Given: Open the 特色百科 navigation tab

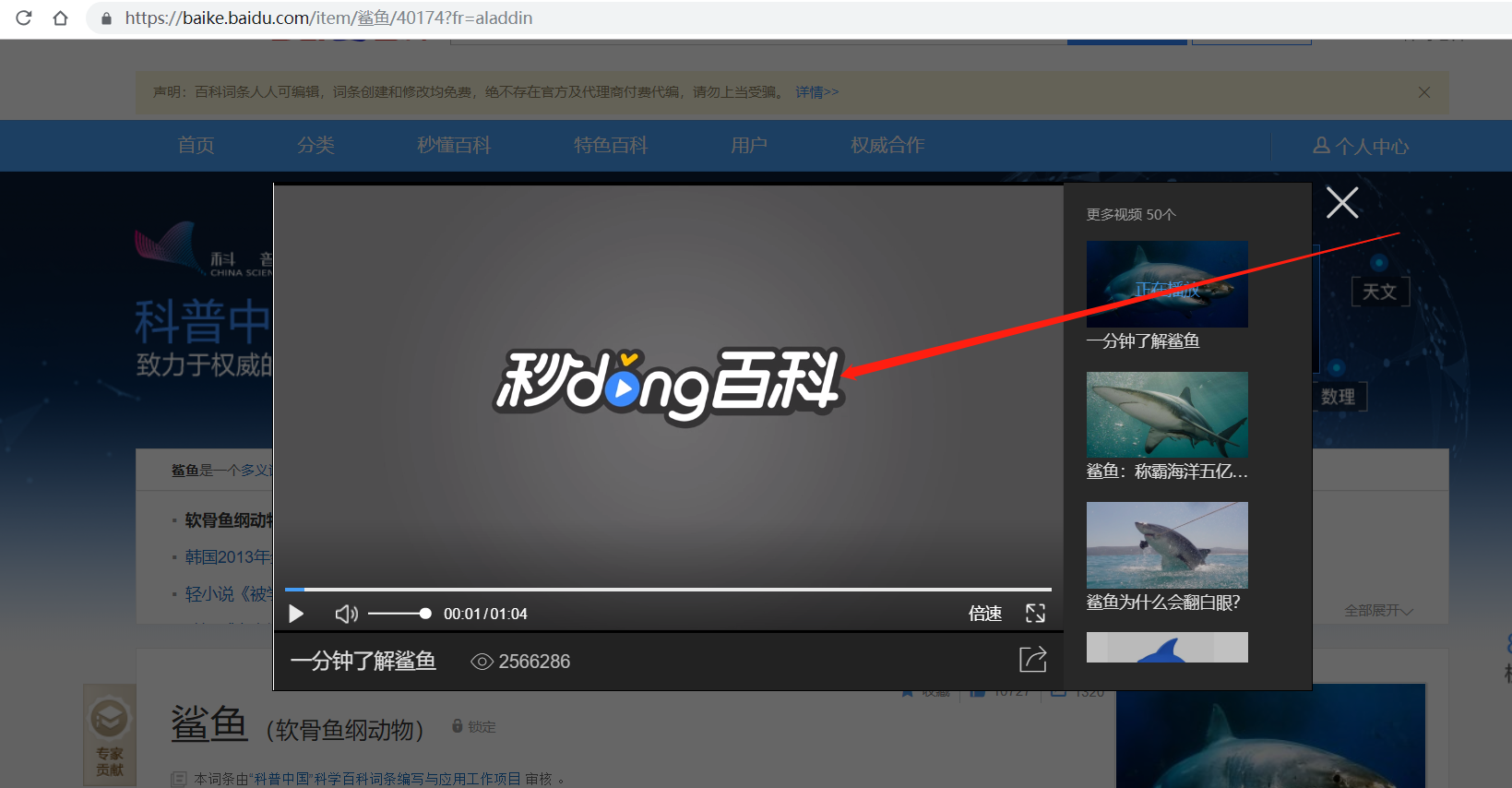Looking at the screenshot, I should [611, 145].
